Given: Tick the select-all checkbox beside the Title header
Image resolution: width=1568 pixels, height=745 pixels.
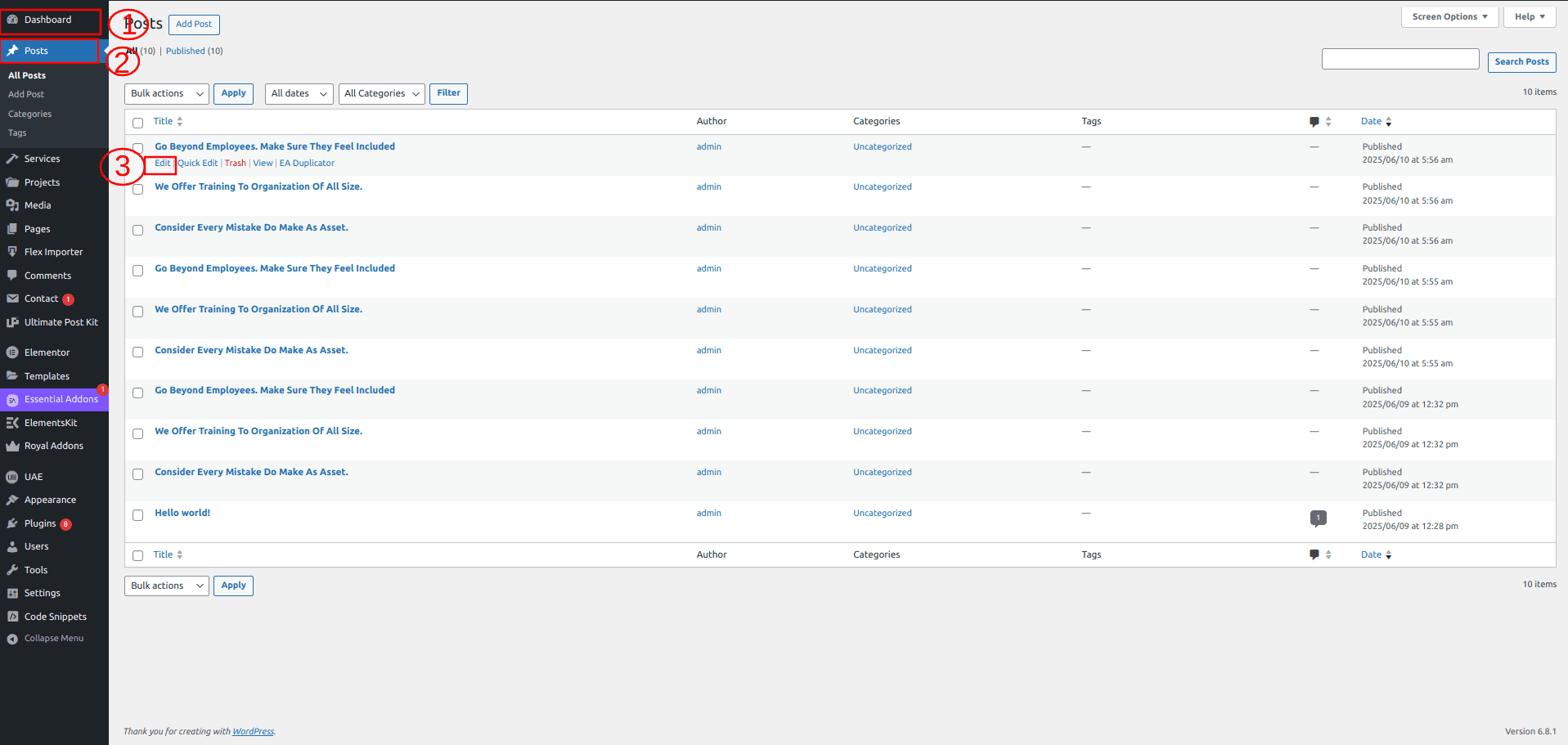Looking at the screenshot, I should click(x=137, y=123).
